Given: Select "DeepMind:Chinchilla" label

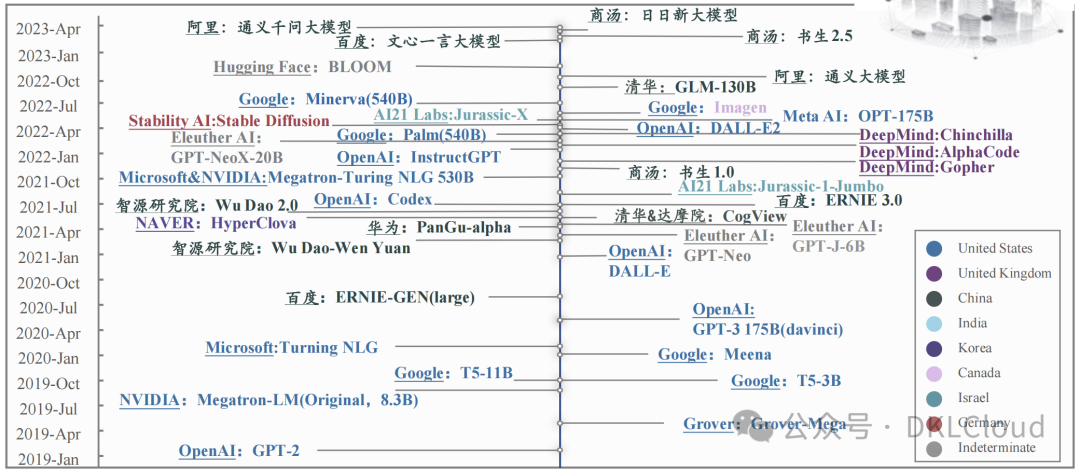Looking at the screenshot, I should (x=936, y=134).
